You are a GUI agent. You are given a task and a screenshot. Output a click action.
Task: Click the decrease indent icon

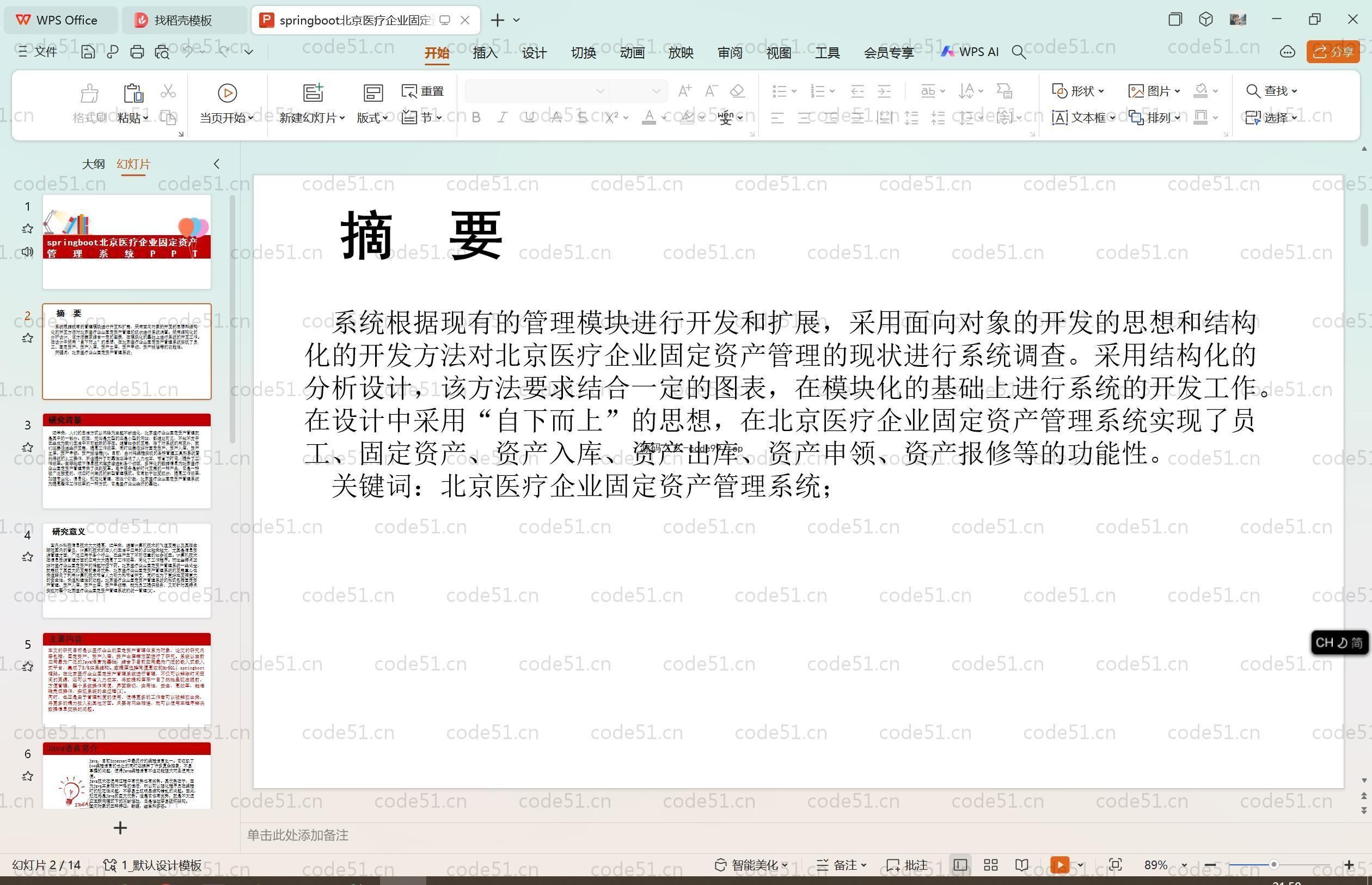pyautogui.click(x=857, y=91)
